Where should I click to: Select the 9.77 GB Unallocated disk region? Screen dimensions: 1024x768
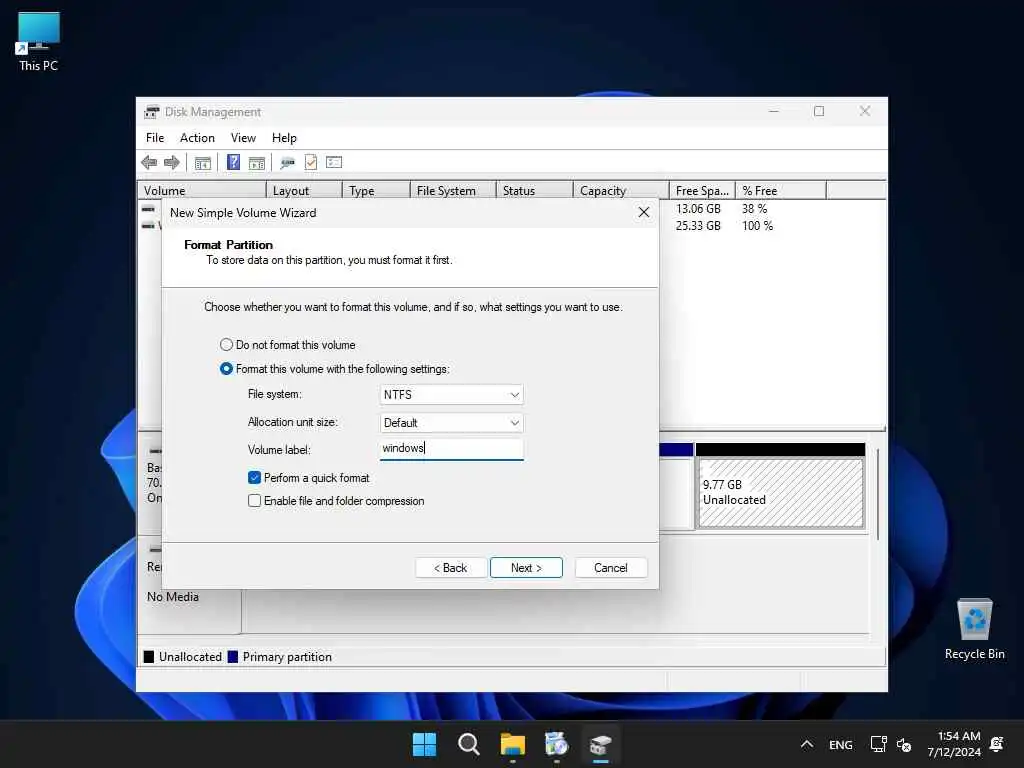coord(780,492)
